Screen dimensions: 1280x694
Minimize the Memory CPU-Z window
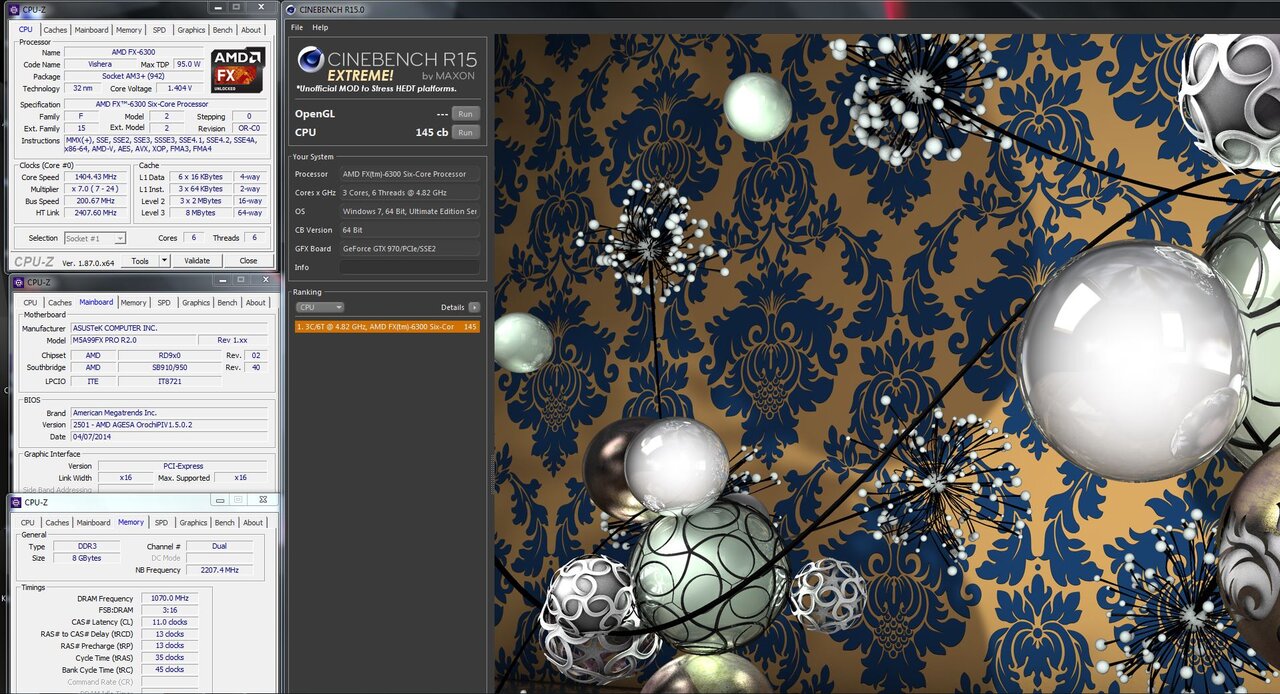click(218, 500)
